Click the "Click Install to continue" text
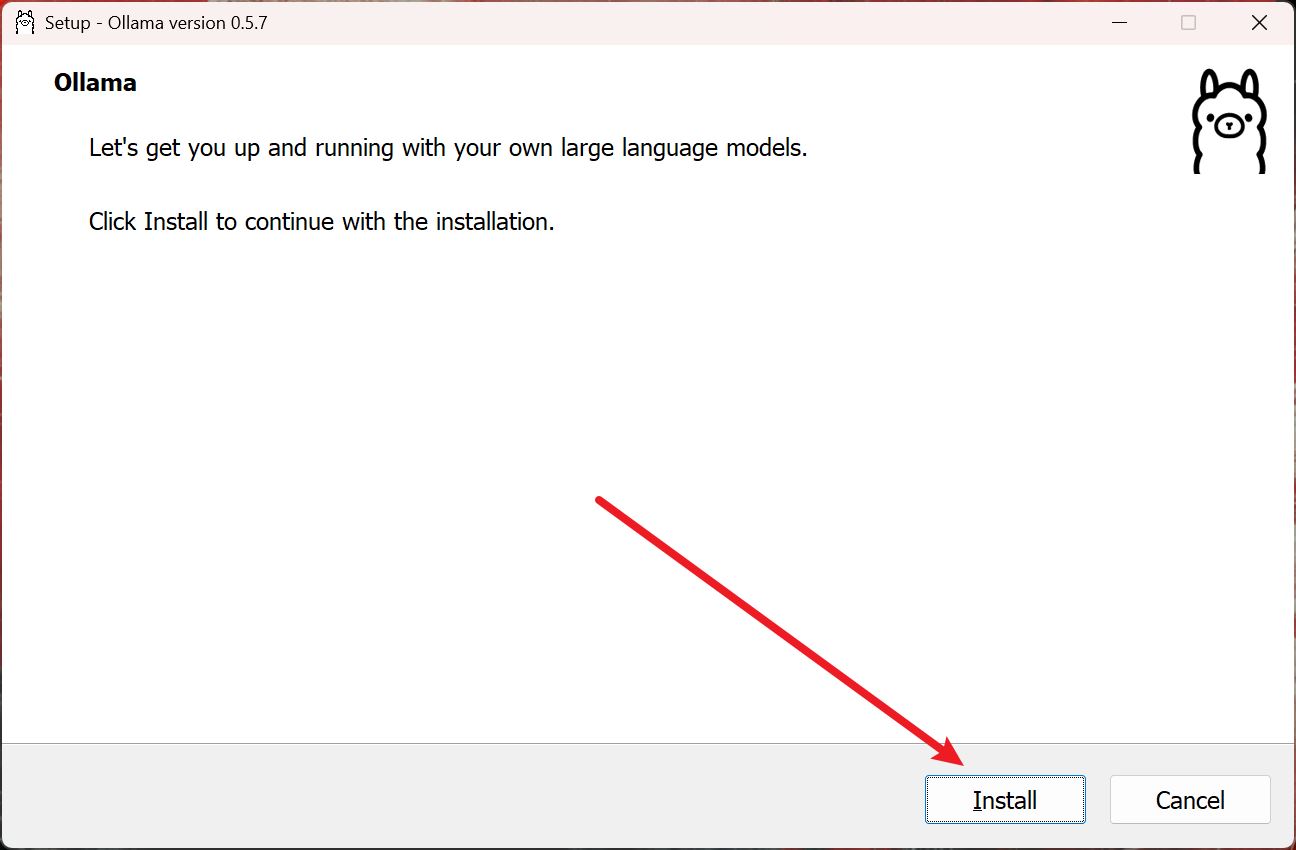This screenshot has width=1296, height=850. point(322,221)
